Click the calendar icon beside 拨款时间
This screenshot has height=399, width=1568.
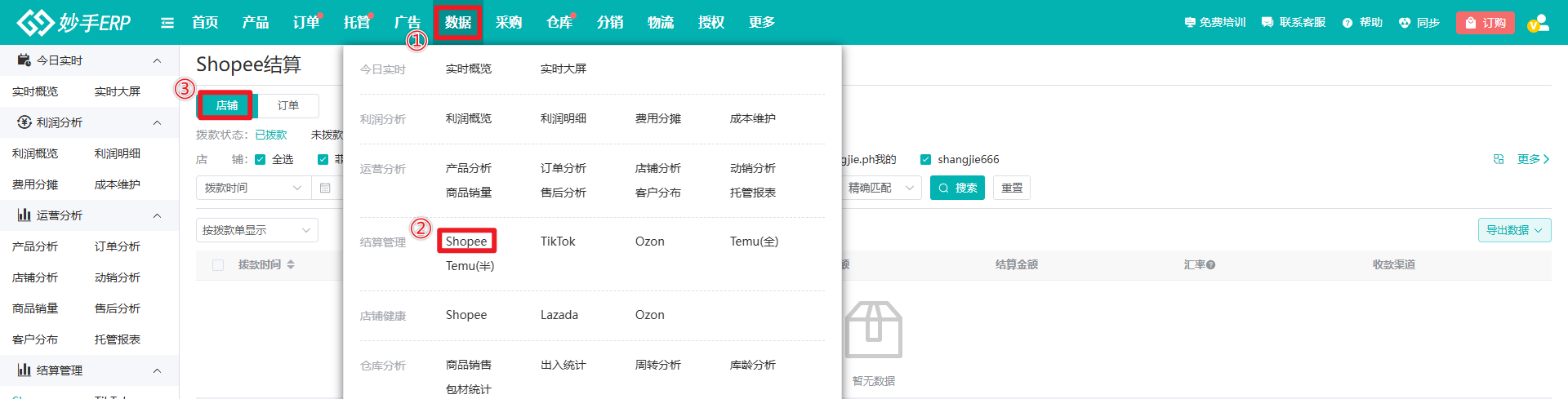point(325,188)
